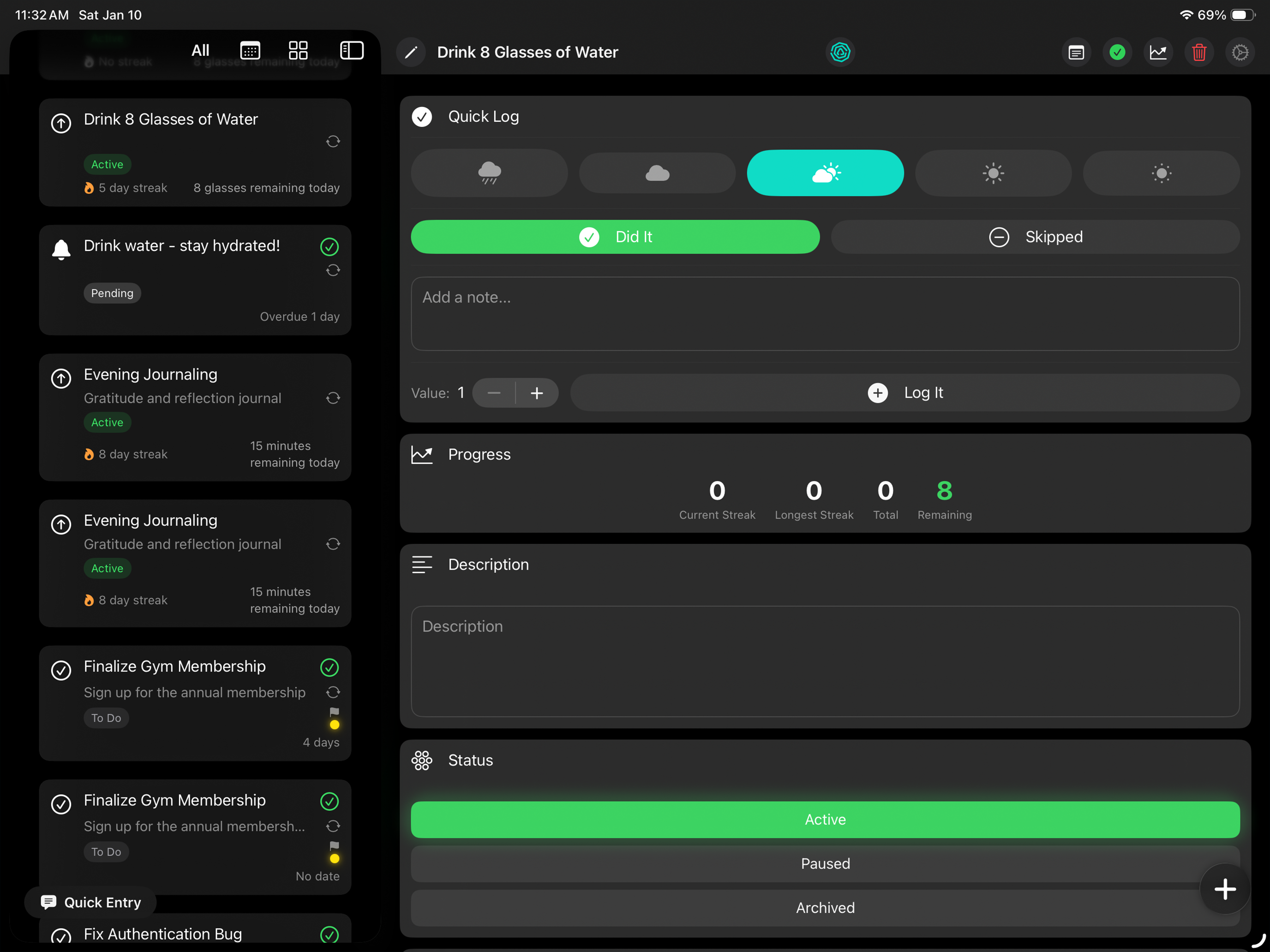Open the notes list toolbar icon
This screenshot has width=1270, height=952.
(x=1076, y=52)
